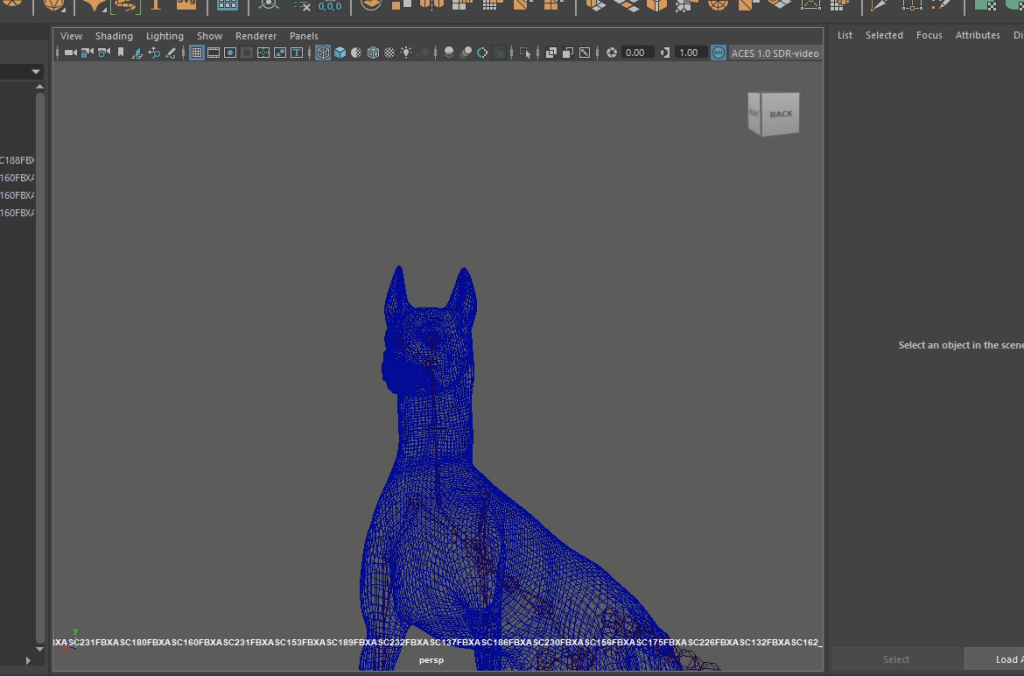The width and height of the screenshot is (1024, 676).
Task: Click the Select Camera icon in panel toolbar
Action: pyautogui.click(x=70, y=53)
